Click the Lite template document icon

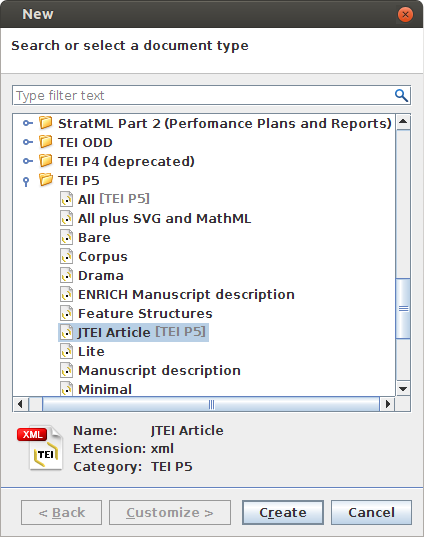click(66, 351)
